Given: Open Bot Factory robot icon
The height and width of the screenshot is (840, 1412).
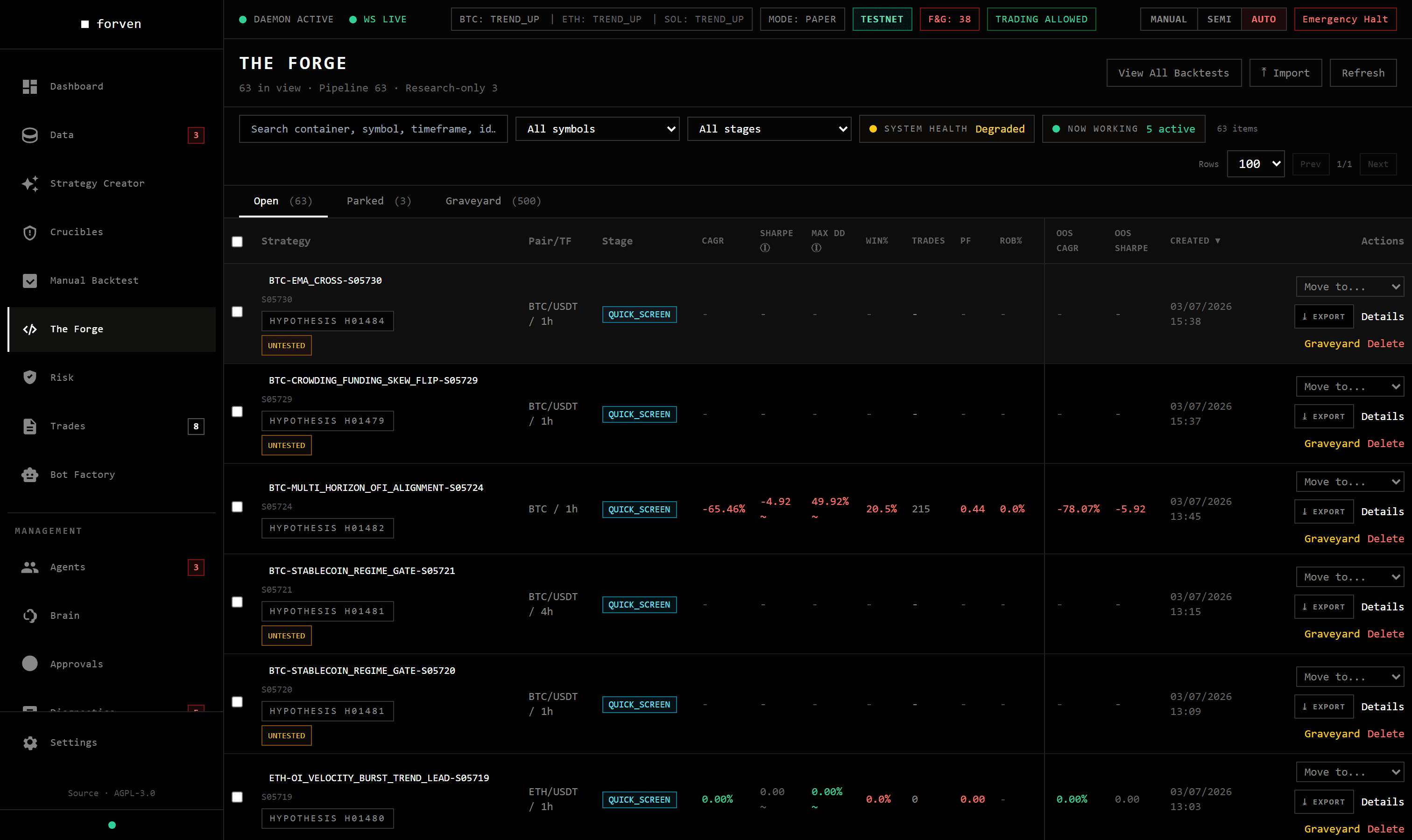Looking at the screenshot, I should 29,475.
